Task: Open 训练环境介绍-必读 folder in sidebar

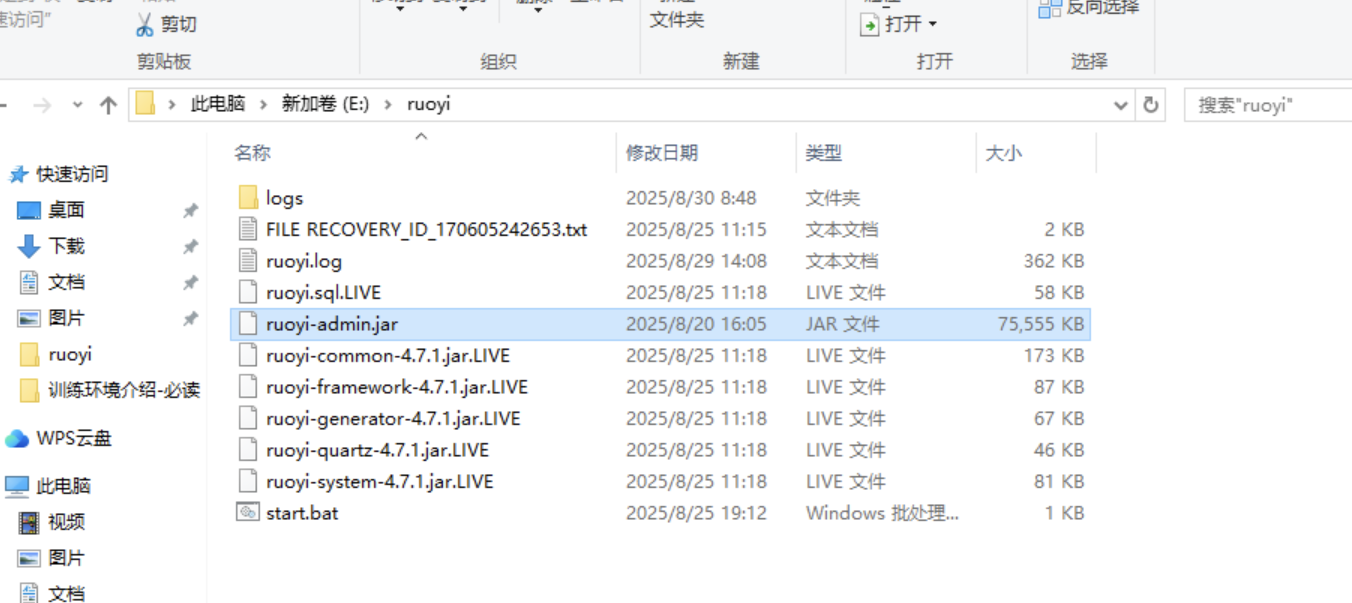Action: 124,390
